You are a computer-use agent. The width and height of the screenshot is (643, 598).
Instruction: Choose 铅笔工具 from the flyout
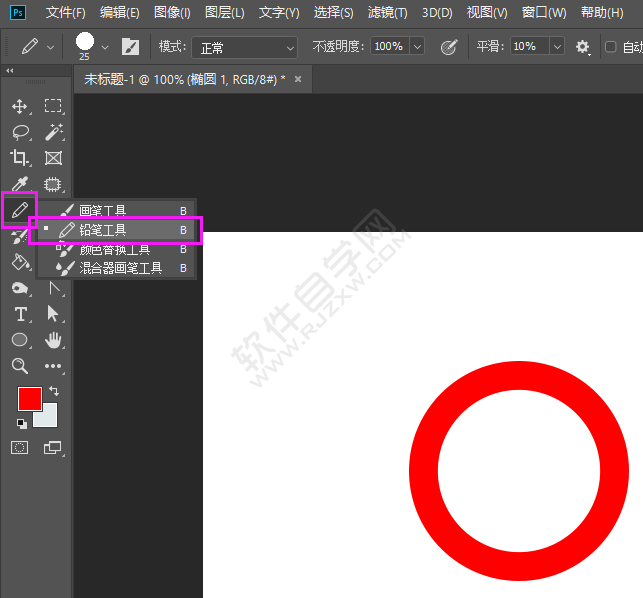coord(116,230)
